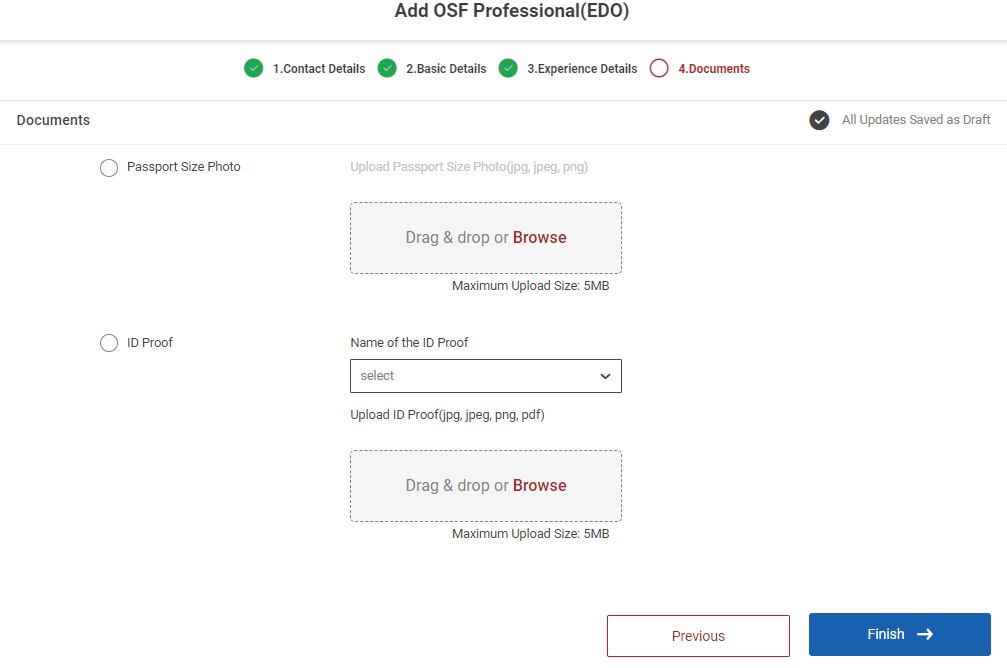Select the Passport Size Photo radio button
The width and height of the screenshot is (1007, 668).
(x=109, y=168)
